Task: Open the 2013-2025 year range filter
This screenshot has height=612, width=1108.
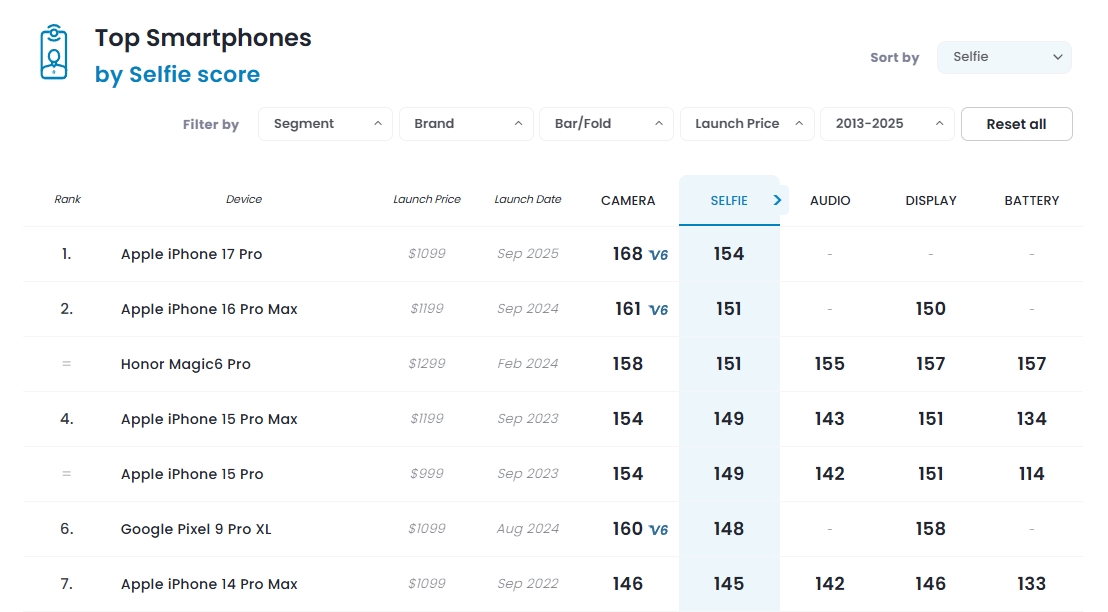Action: click(887, 124)
